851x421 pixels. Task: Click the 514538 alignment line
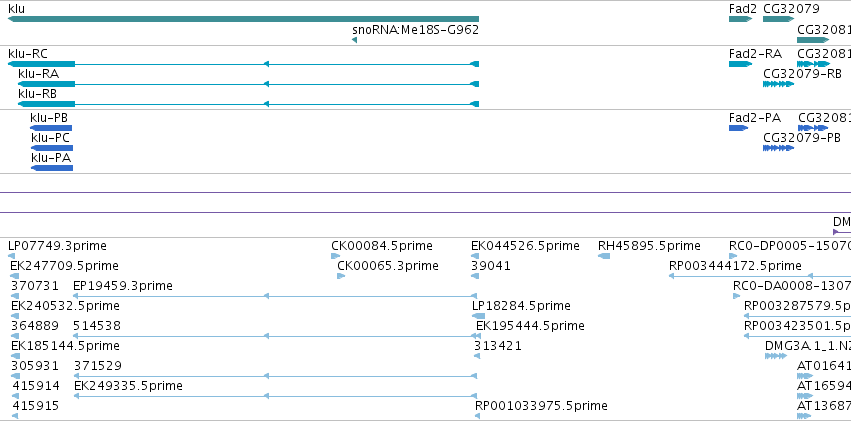tap(275, 336)
